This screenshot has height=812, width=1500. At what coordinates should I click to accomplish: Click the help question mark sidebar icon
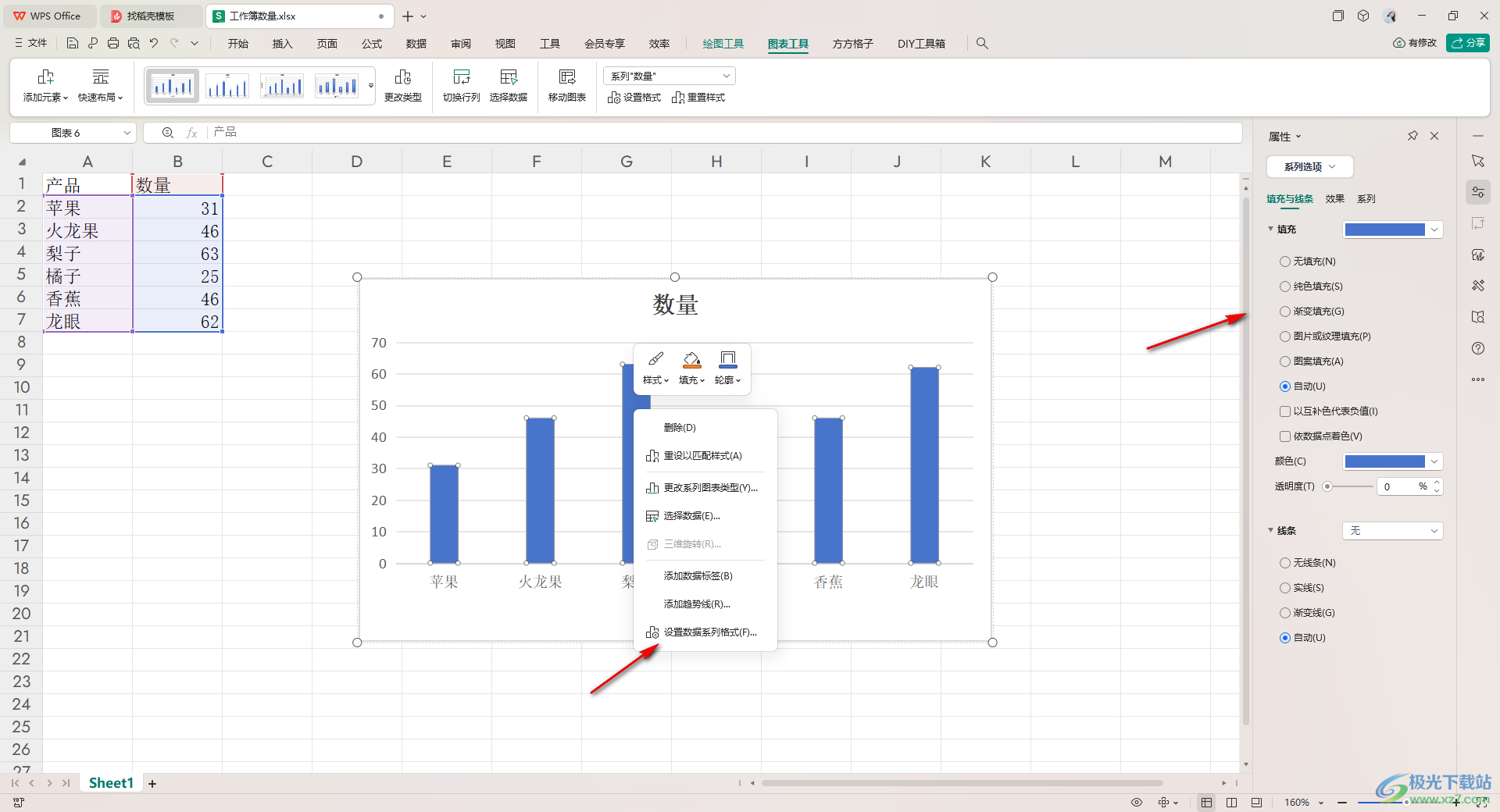click(x=1478, y=348)
